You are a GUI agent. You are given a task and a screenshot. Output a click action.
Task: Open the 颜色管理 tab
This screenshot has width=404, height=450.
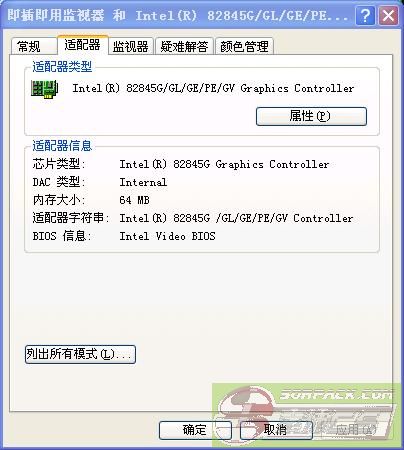tap(244, 46)
